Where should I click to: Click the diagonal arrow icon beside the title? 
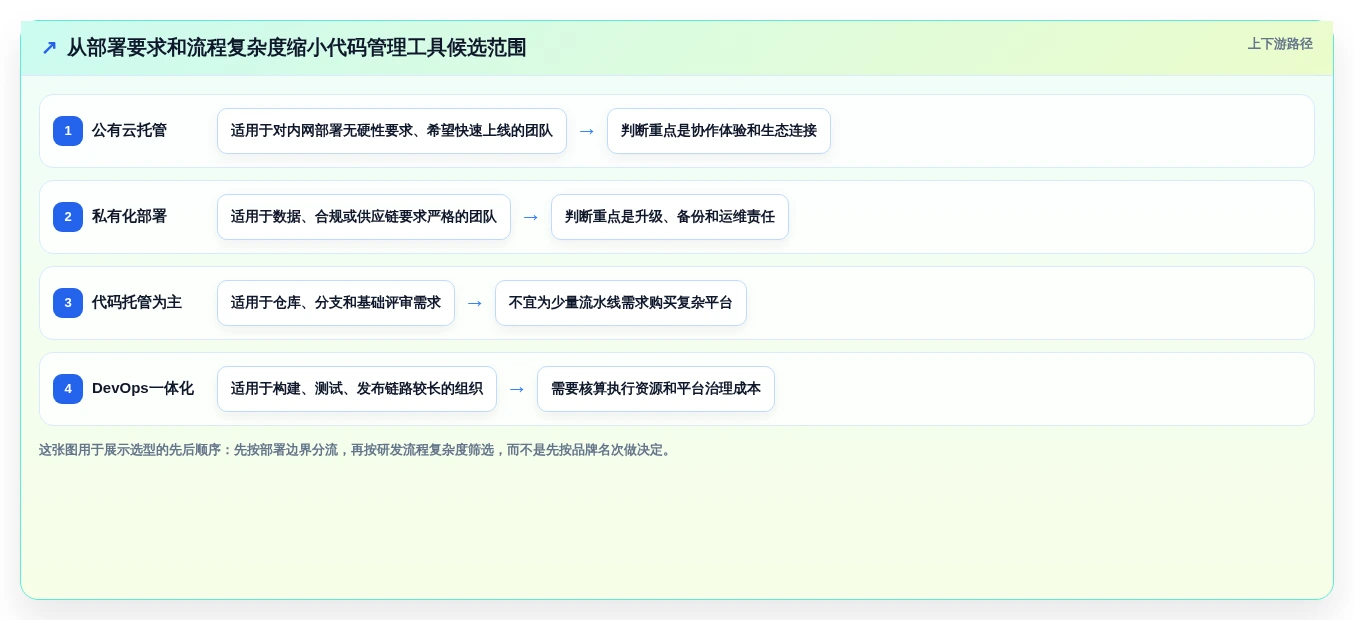point(49,48)
